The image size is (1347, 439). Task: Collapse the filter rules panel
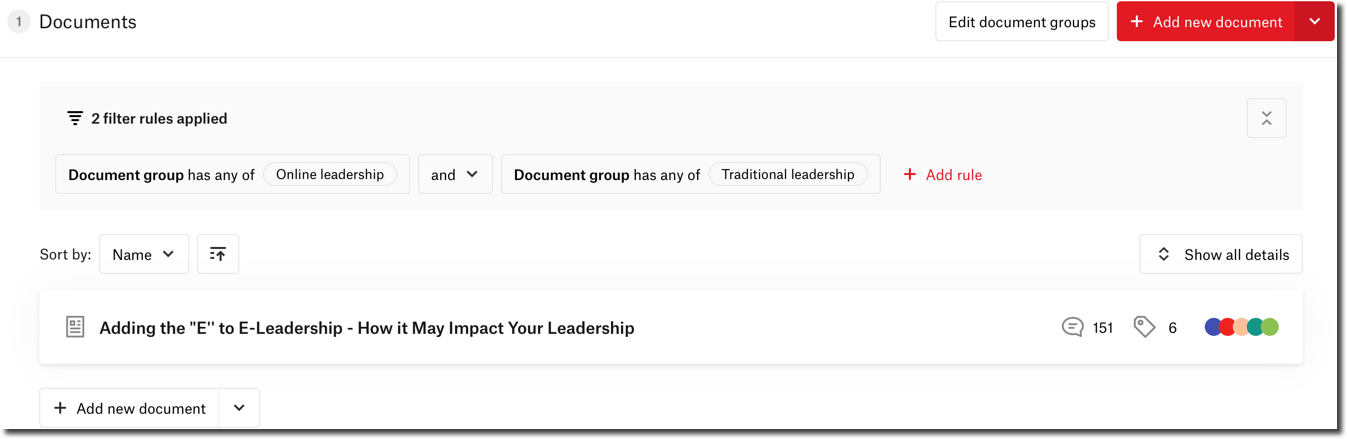coord(1266,118)
